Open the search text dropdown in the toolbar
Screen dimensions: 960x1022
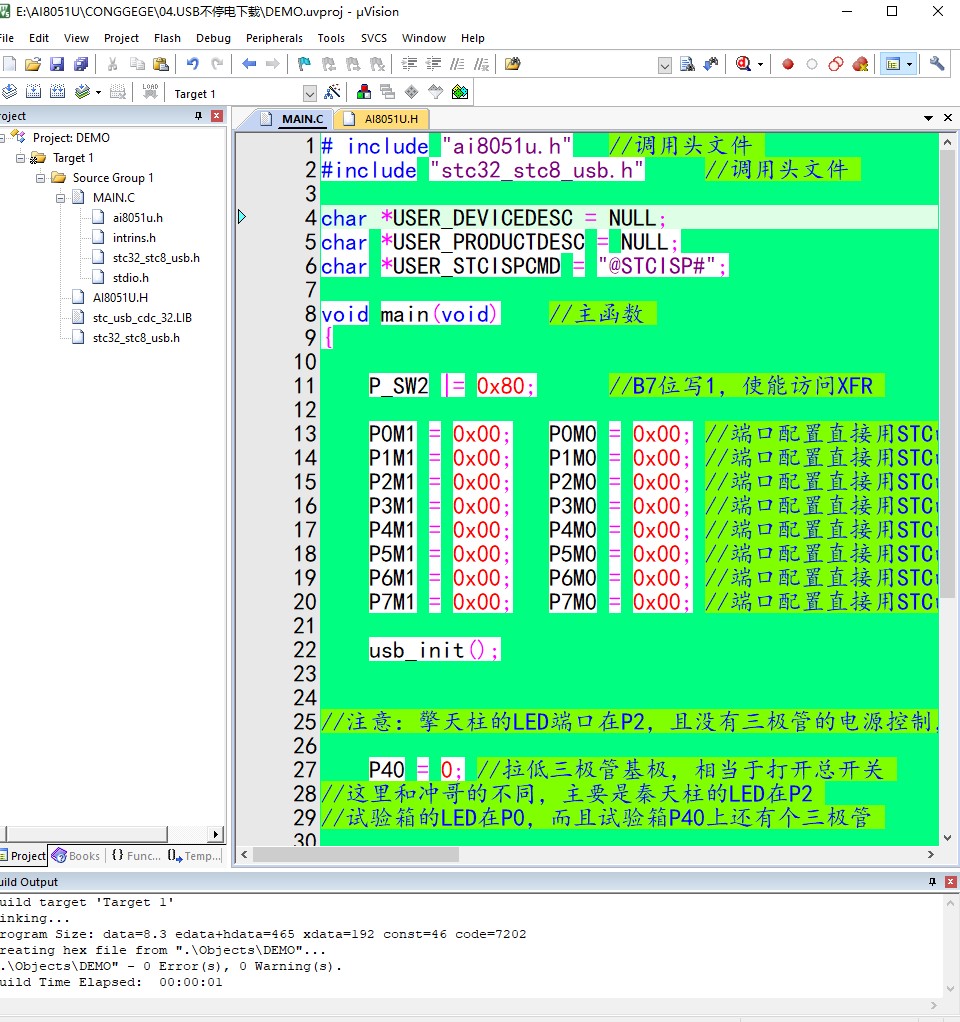(665, 66)
